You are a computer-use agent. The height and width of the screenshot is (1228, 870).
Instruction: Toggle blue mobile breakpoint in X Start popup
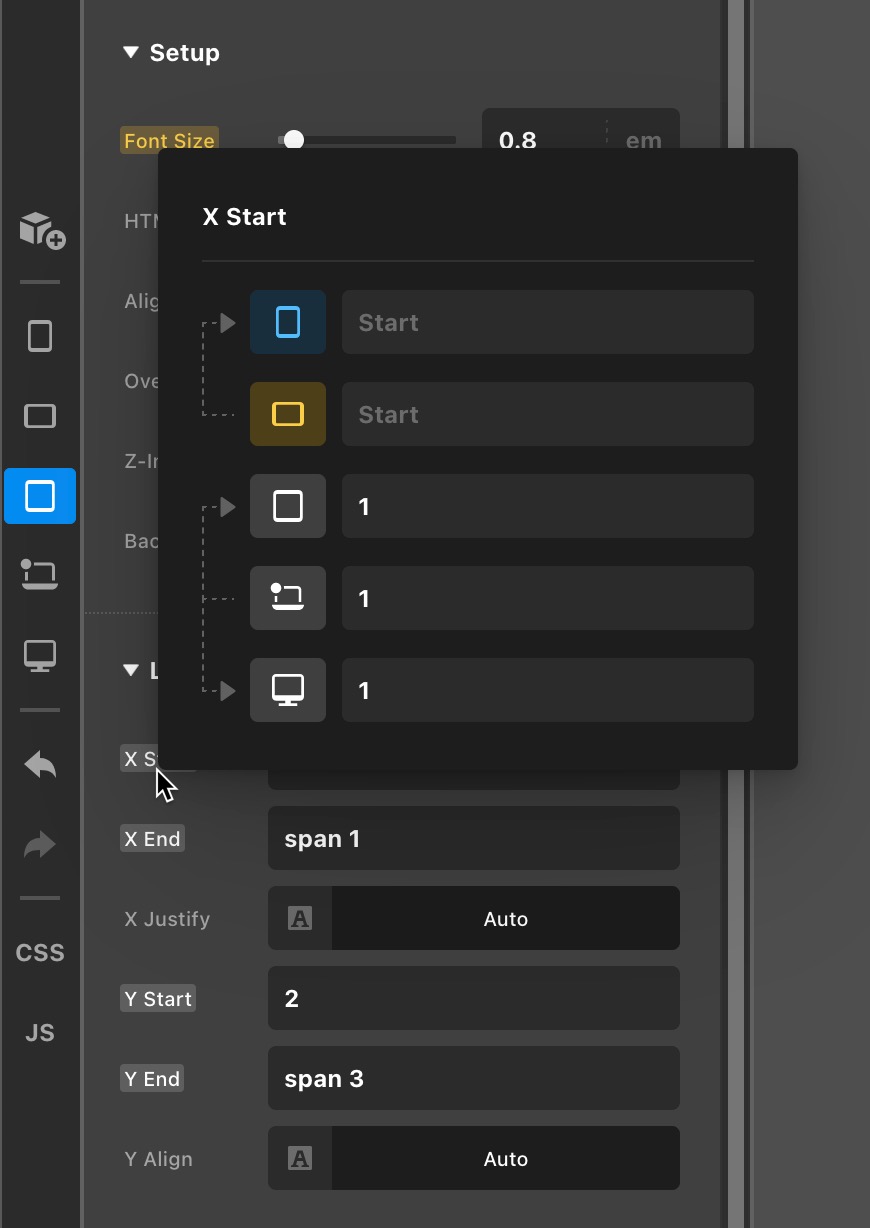tap(288, 322)
